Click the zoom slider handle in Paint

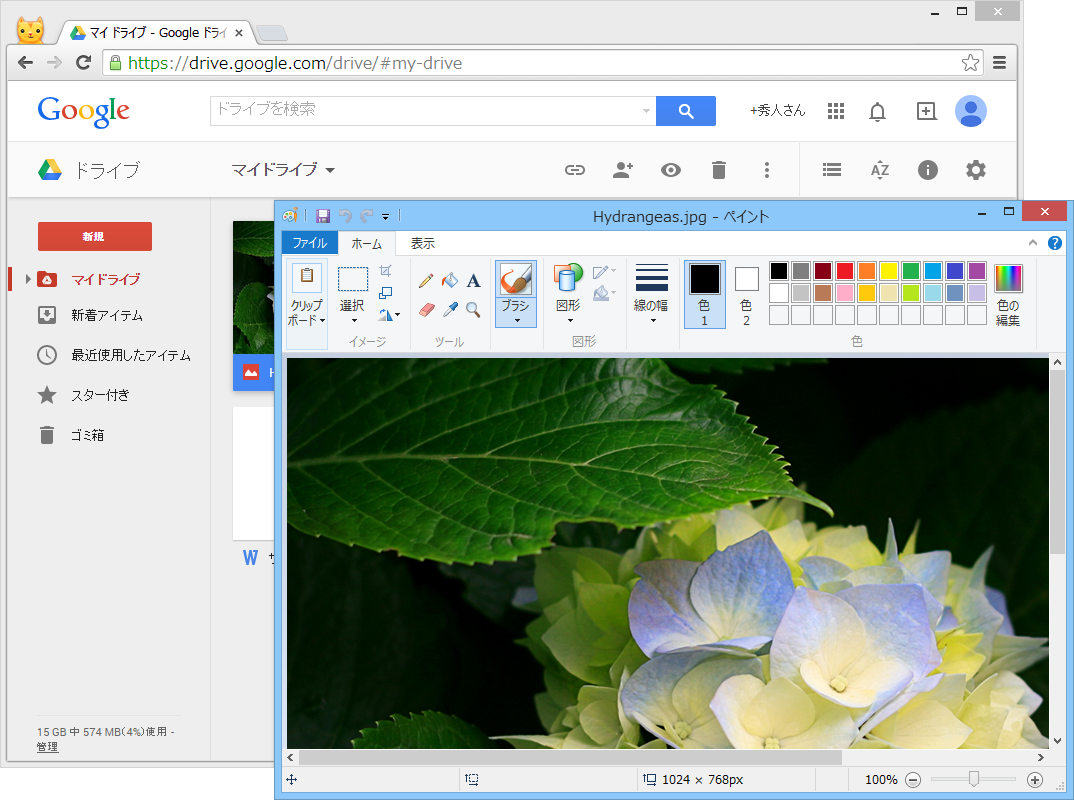(x=973, y=779)
